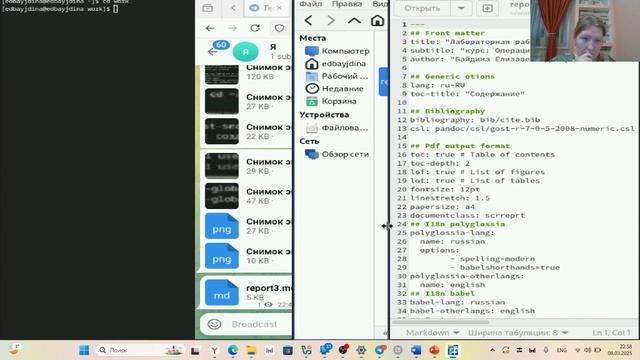Click line 'fontsize: 12pt' in editor
This screenshot has height=360, width=640.
pyautogui.click(x=445, y=189)
